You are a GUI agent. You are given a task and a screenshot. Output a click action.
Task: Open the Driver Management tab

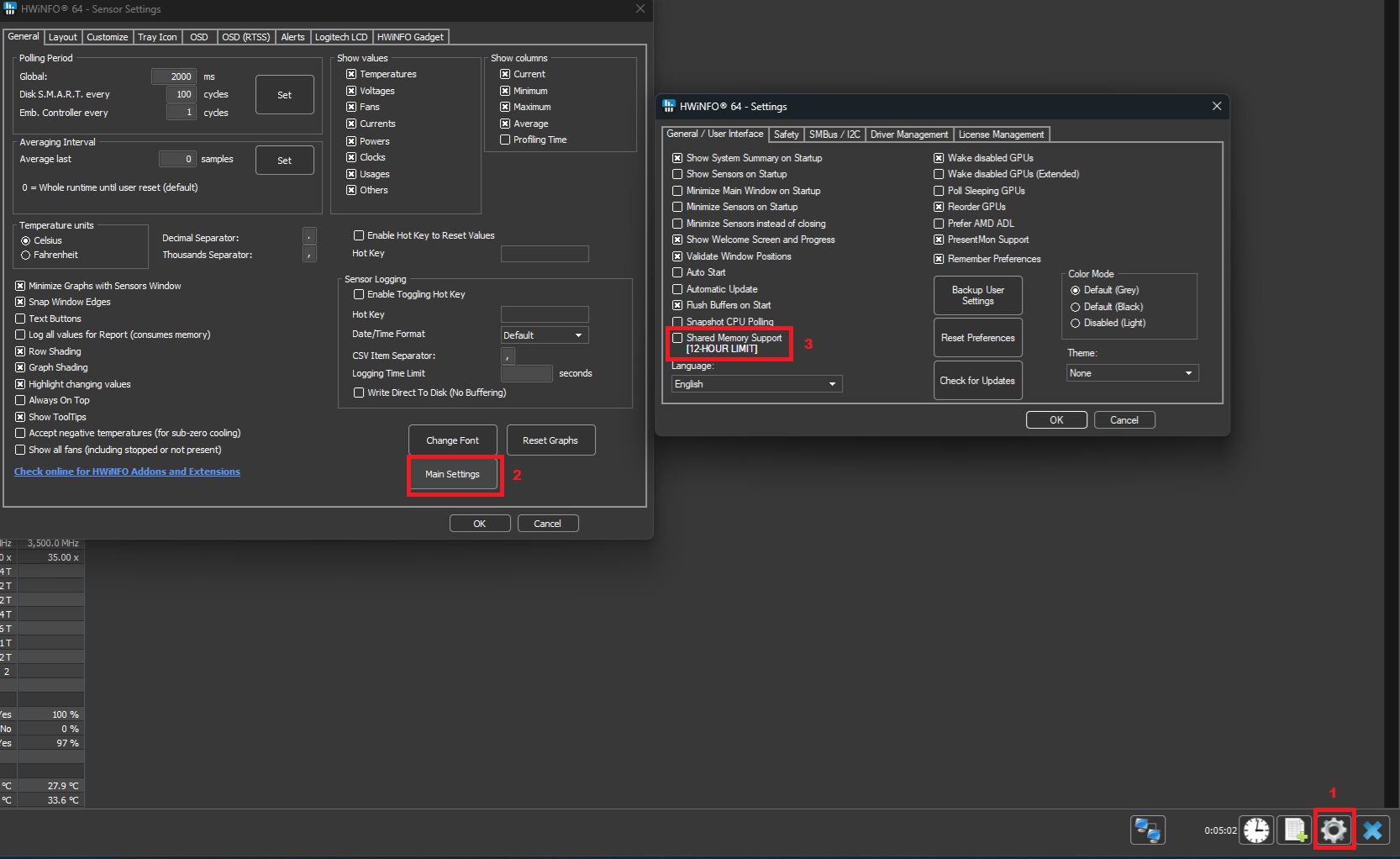click(x=908, y=134)
